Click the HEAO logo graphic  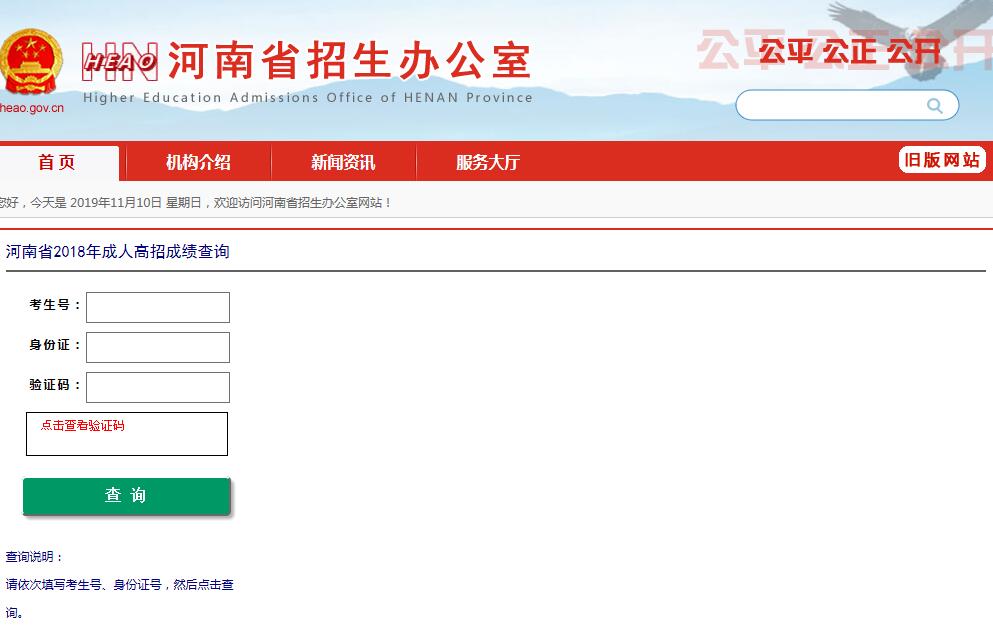click(119, 62)
